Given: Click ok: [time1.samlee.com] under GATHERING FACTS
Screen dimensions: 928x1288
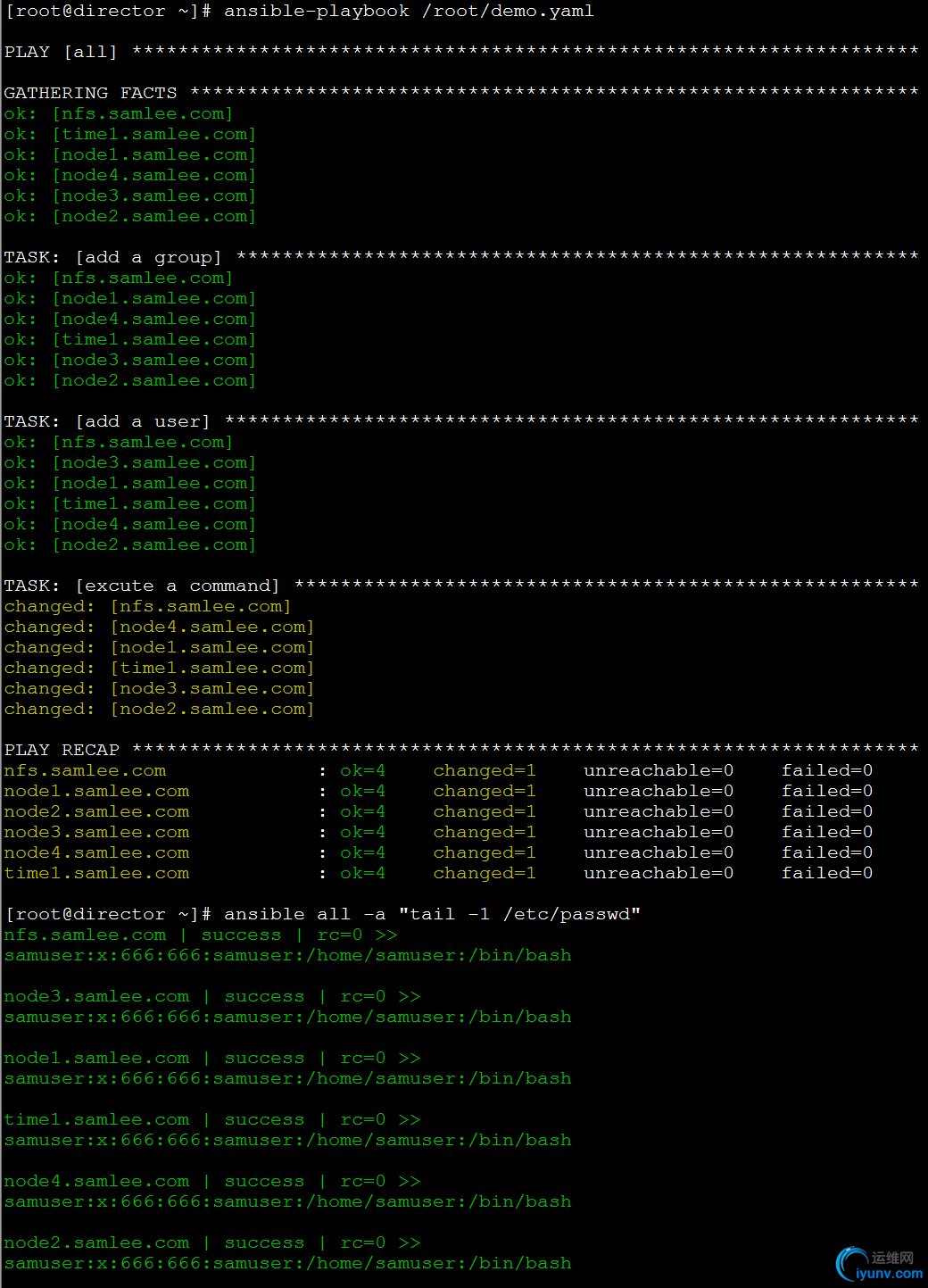Looking at the screenshot, I should [129, 134].
